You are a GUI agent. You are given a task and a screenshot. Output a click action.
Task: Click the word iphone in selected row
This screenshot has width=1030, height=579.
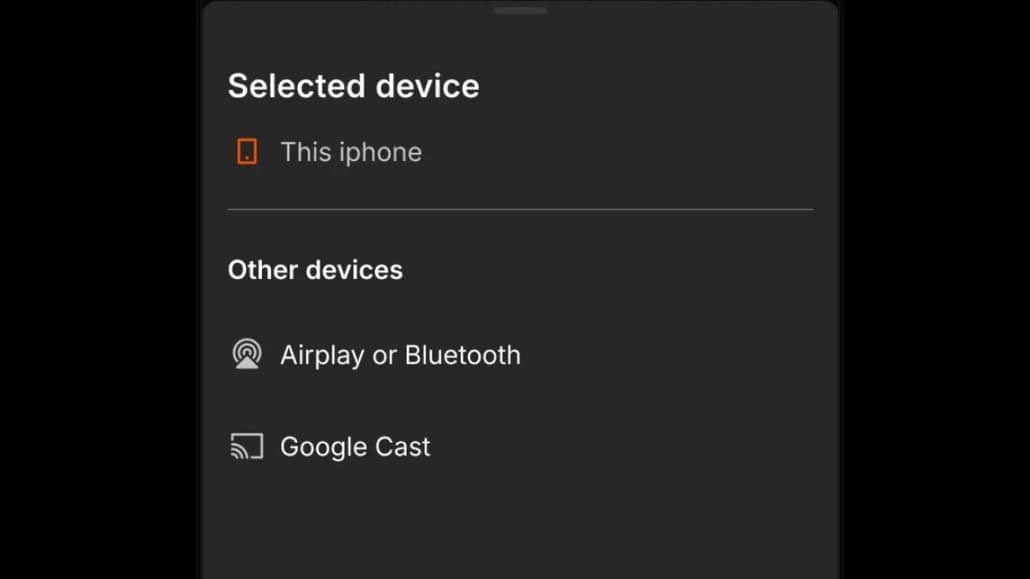(384, 152)
